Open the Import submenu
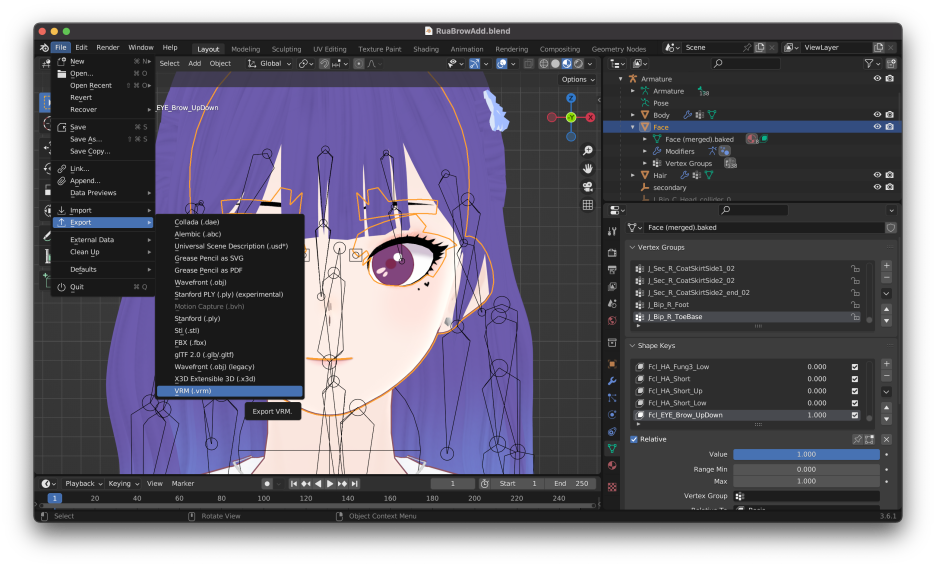Viewport: 936px width, 567px height. pos(104,210)
